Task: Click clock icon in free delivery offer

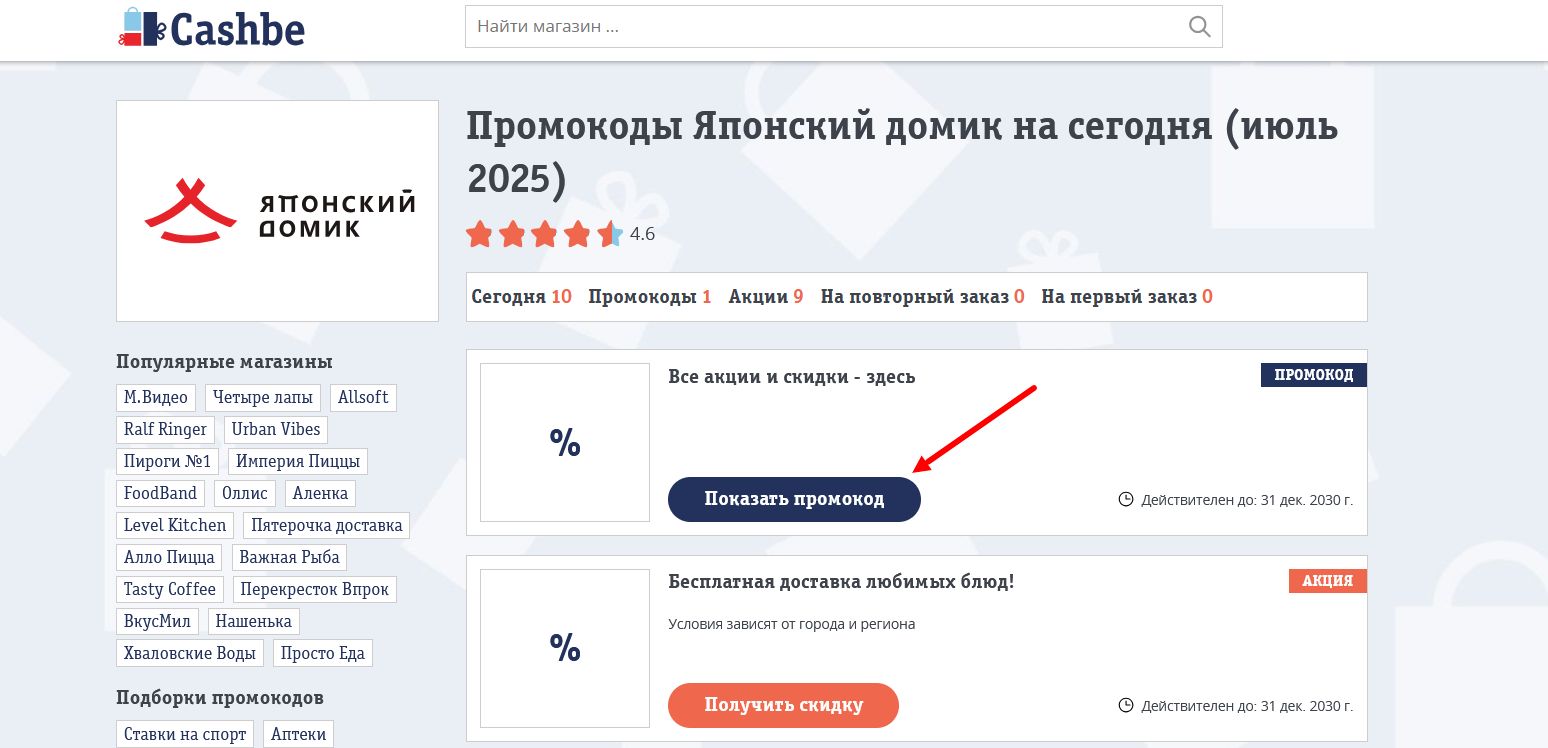Action: click(1126, 705)
